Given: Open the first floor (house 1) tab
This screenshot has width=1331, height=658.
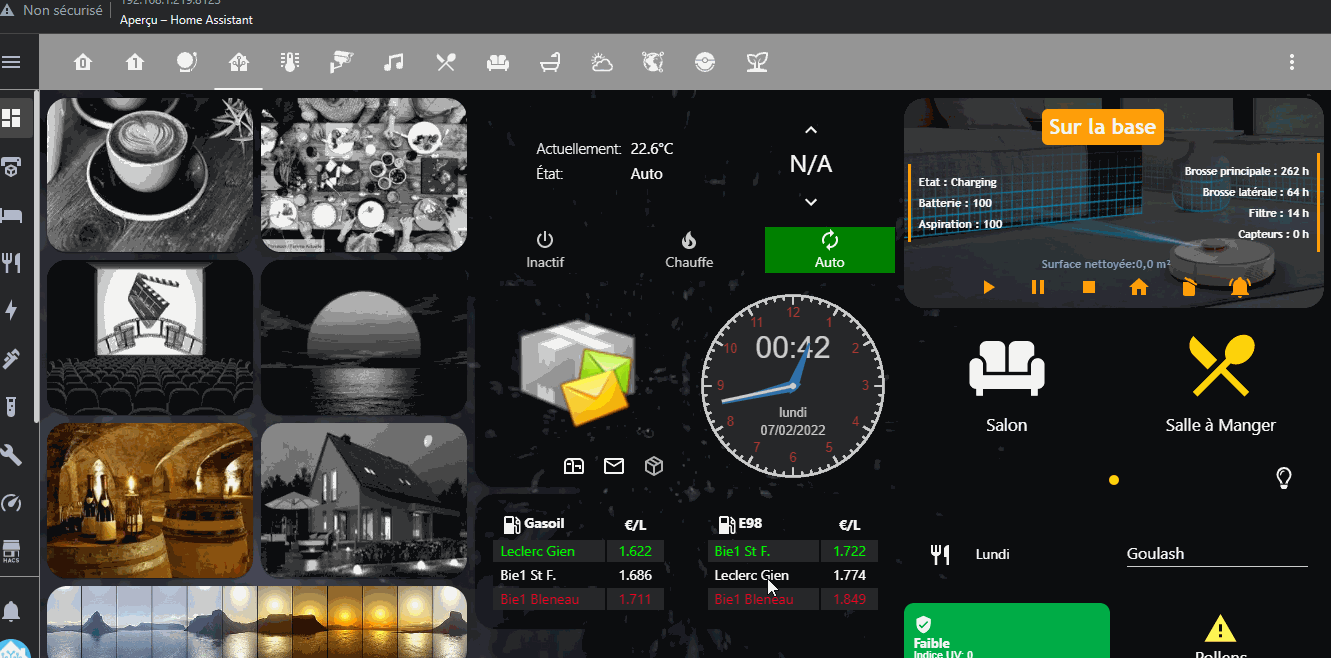Looking at the screenshot, I should tap(134, 63).
